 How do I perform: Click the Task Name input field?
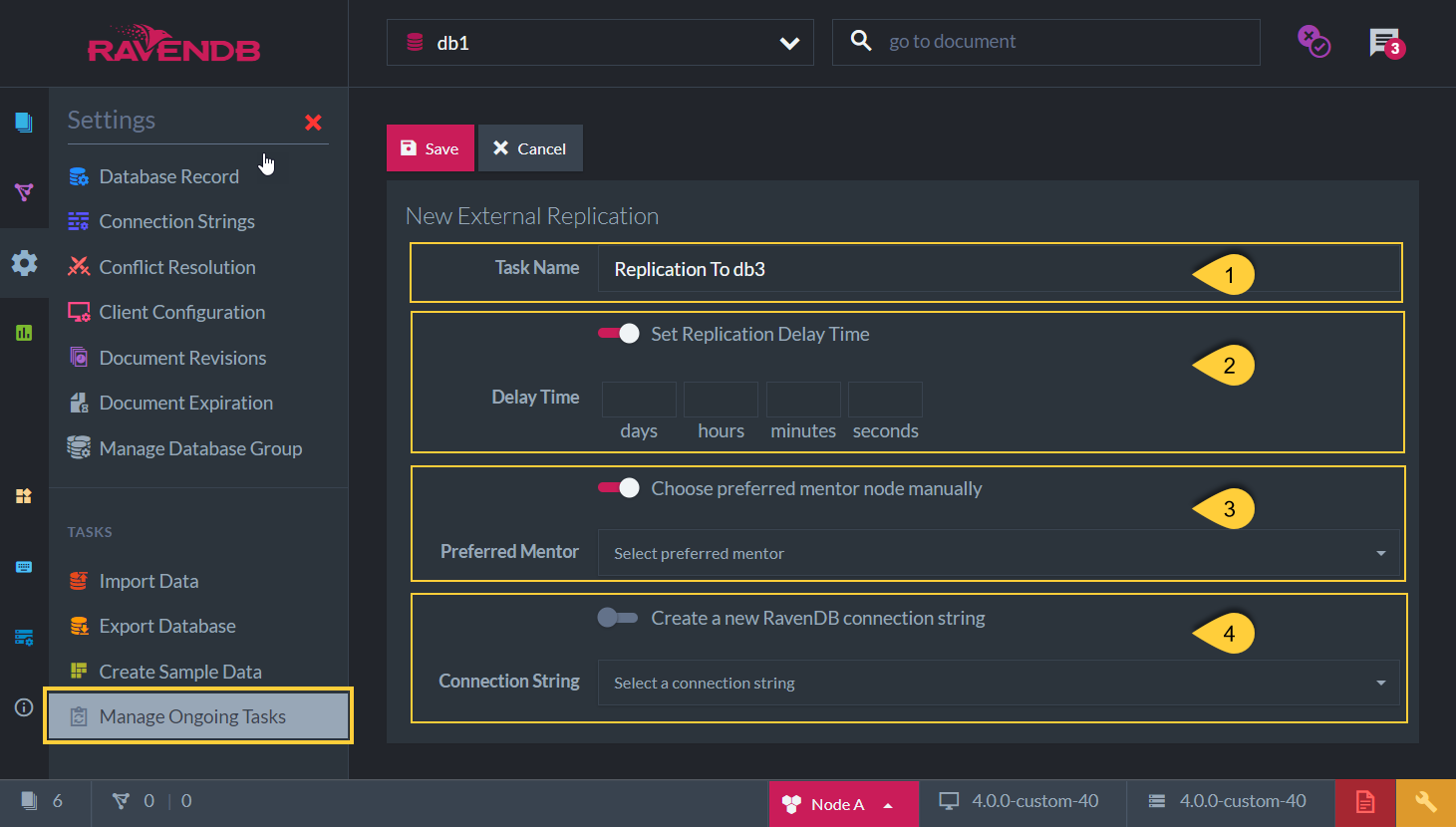[x=999, y=269]
